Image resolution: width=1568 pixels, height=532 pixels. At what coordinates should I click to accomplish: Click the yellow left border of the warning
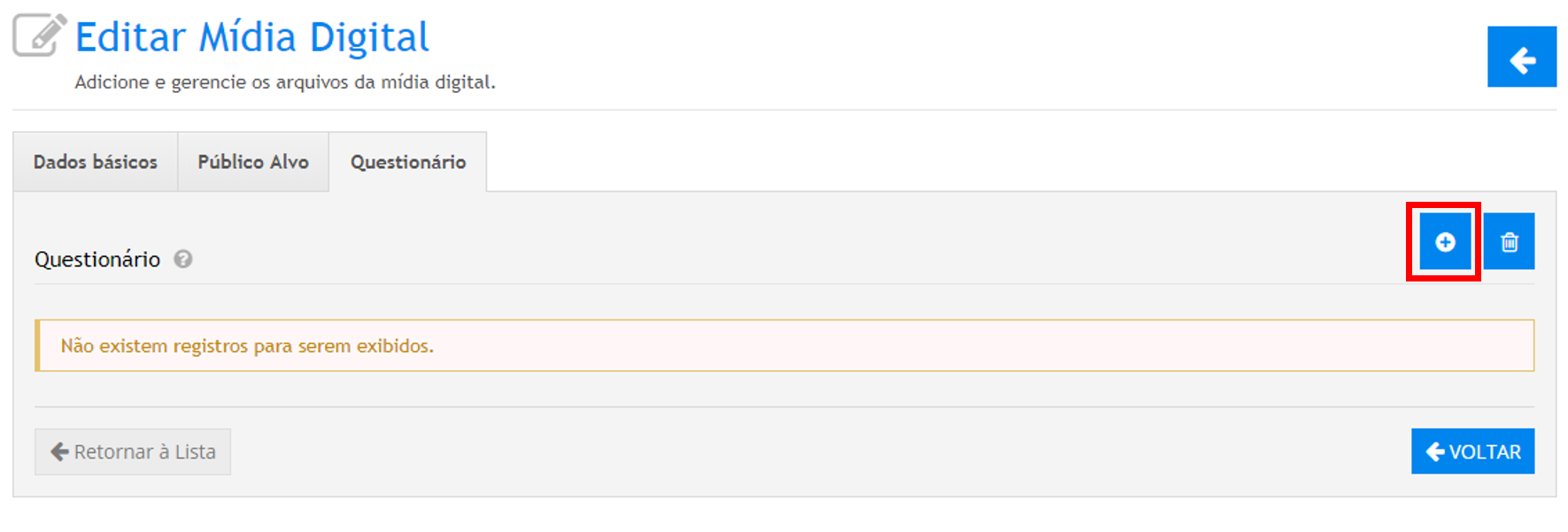[x=37, y=346]
